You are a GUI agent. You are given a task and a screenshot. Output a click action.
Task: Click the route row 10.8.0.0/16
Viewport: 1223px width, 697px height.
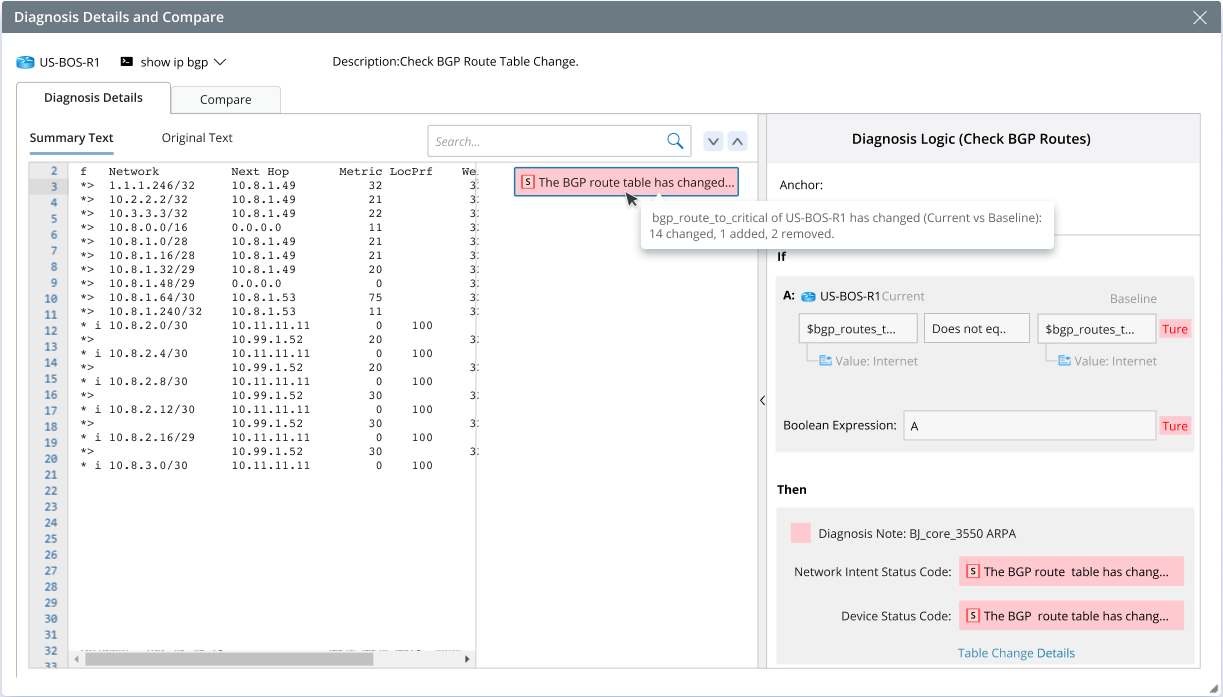(x=276, y=228)
